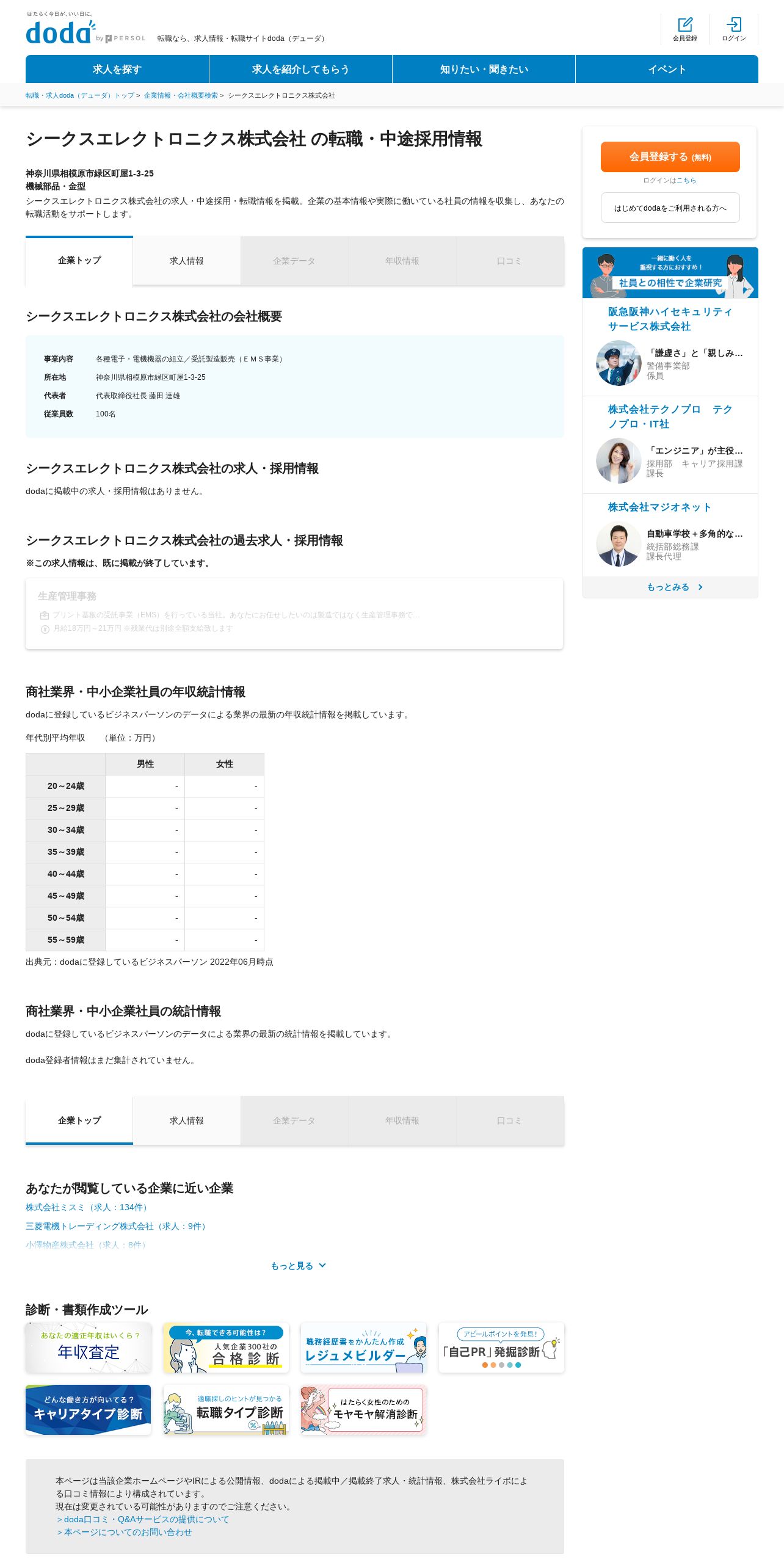
Task: Open 小澤物産株式会社 link
Action: [87, 1244]
